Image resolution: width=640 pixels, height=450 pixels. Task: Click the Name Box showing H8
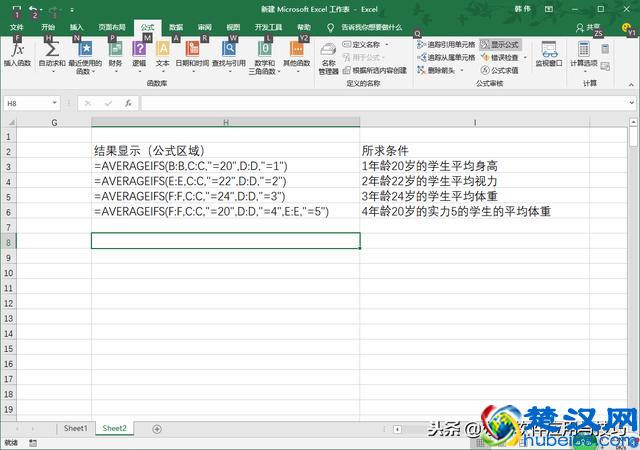(x=27, y=103)
